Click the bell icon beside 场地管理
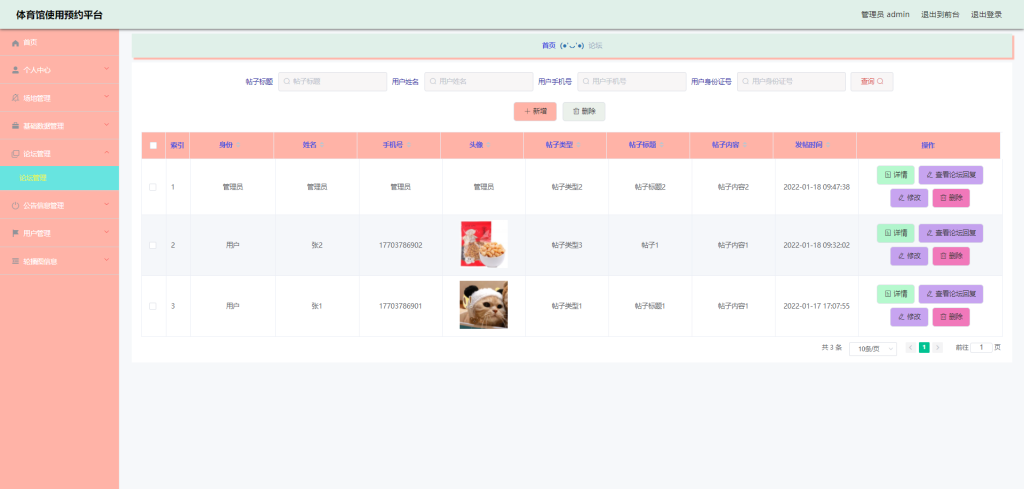This screenshot has height=489, width=1024. coord(16,98)
